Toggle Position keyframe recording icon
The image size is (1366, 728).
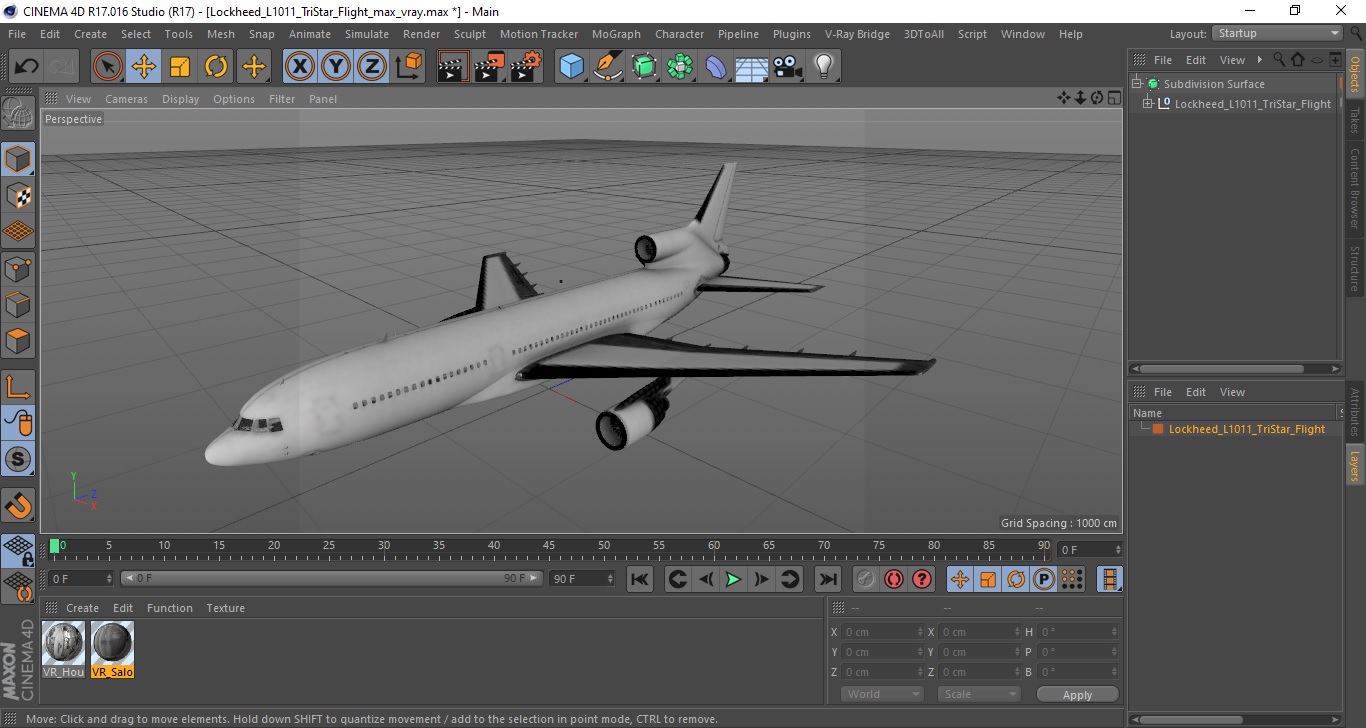point(960,579)
